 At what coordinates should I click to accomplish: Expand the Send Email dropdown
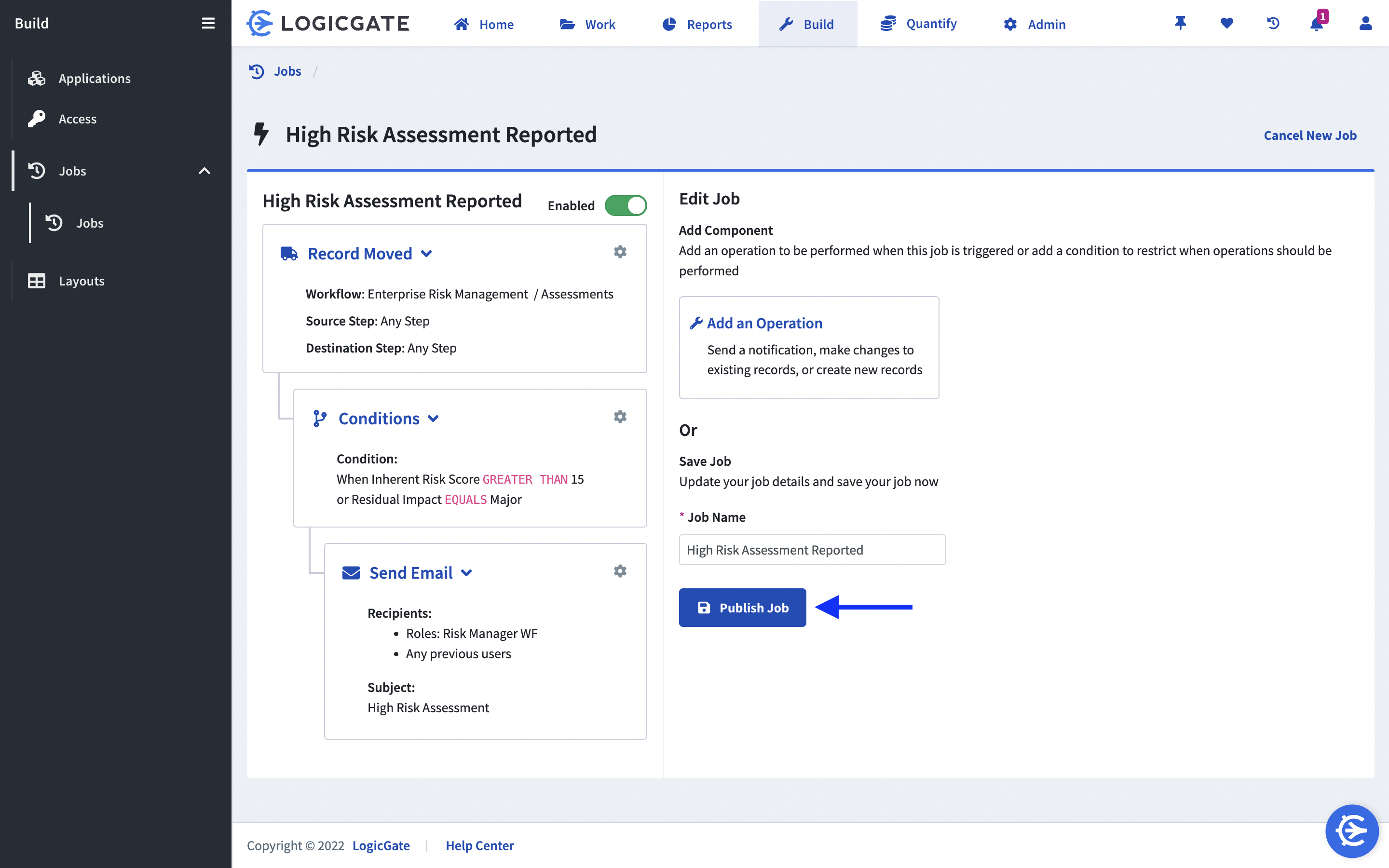tap(467, 573)
